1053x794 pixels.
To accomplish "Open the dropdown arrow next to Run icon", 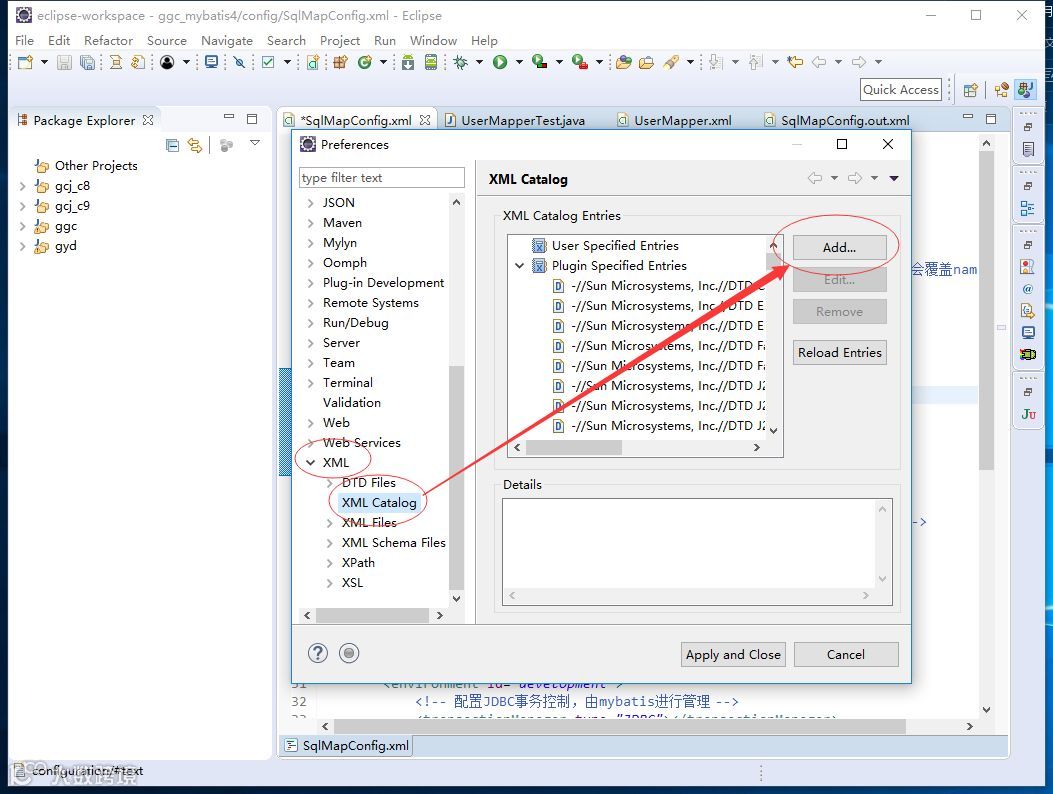I will point(519,62).
